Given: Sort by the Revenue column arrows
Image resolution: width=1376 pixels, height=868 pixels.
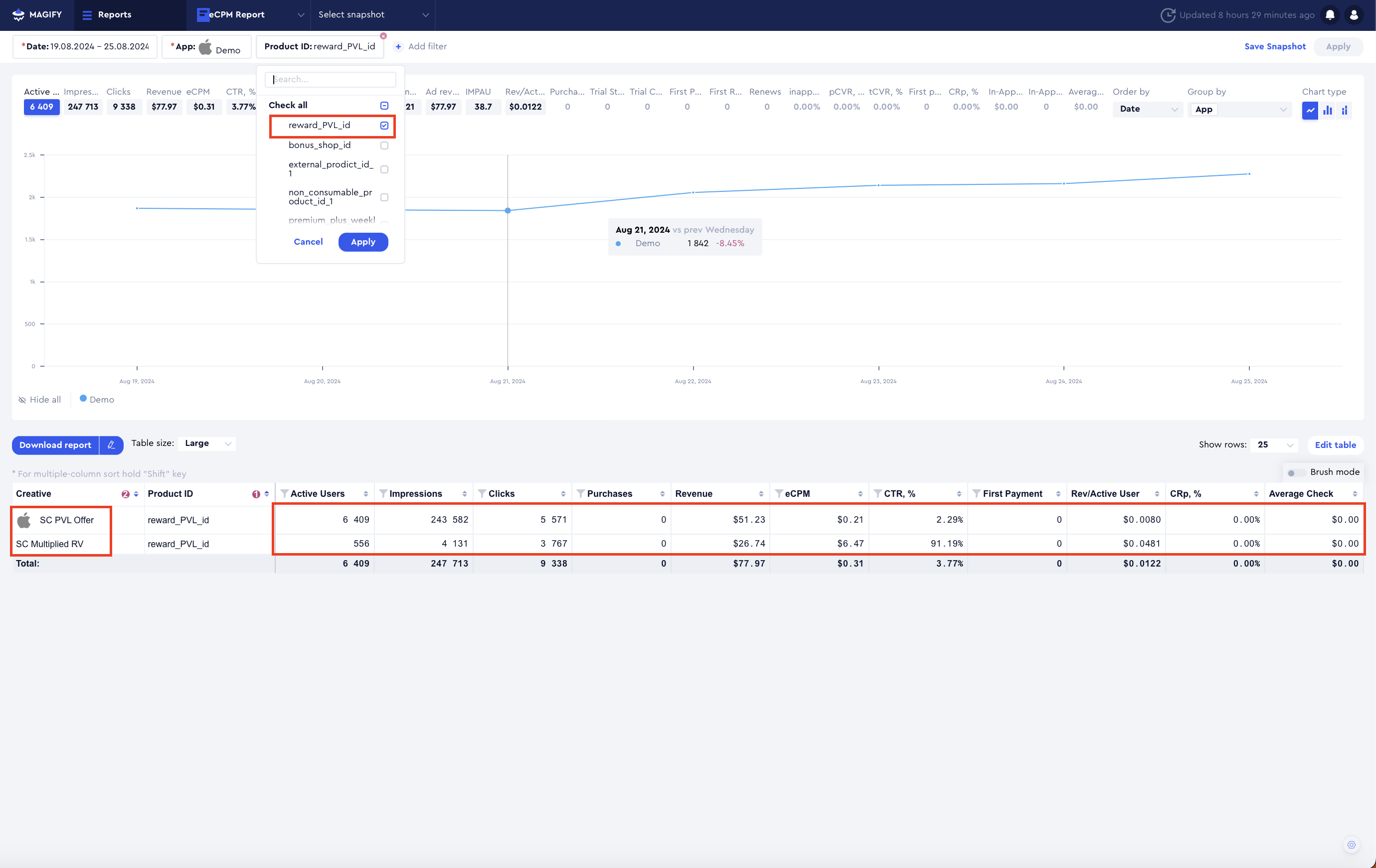Looking at the screenshot, I should pyautogui.click(x=761, y=493).
